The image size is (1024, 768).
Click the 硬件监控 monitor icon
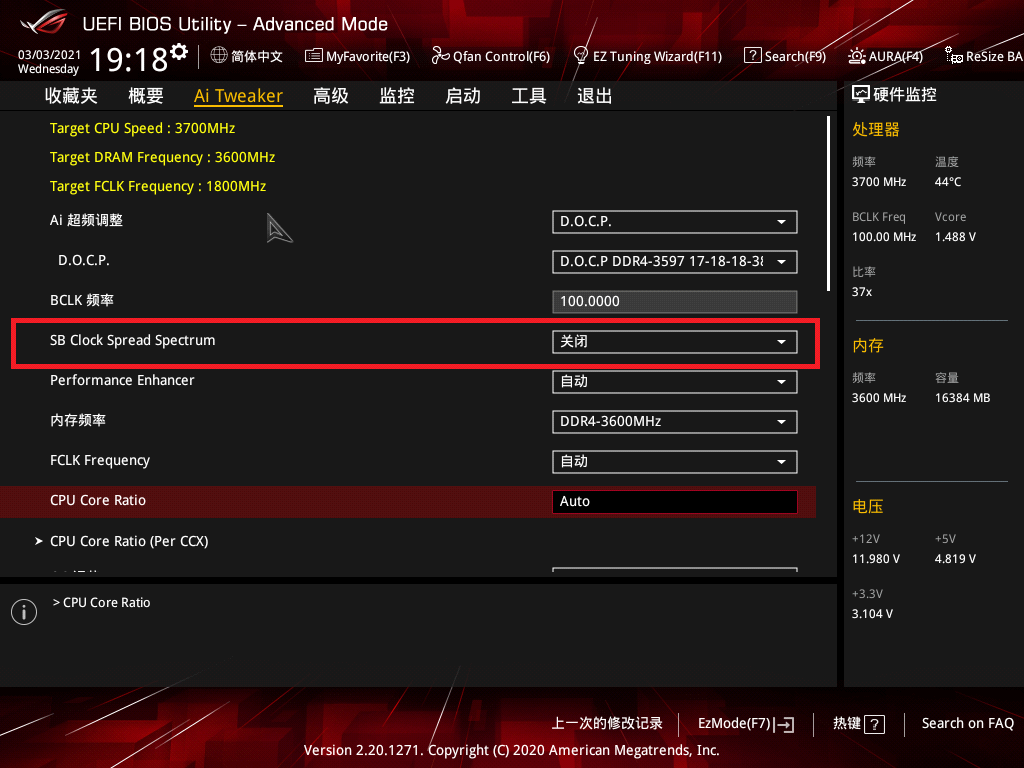tap(861, 93)
